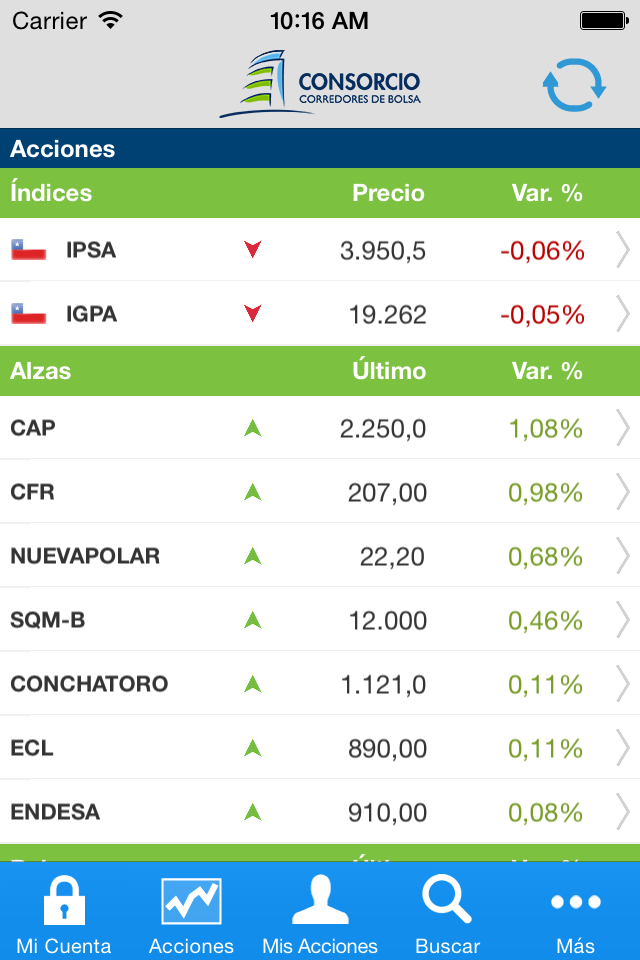Tap the Buscar magnifier icon
The height and width of the screenshot is (960, 640).
point(447,898)
